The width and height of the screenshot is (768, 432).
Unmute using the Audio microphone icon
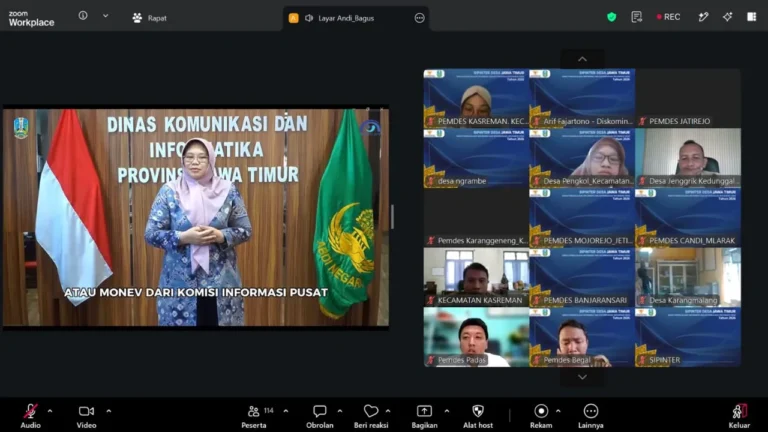(x=30, y=411)
